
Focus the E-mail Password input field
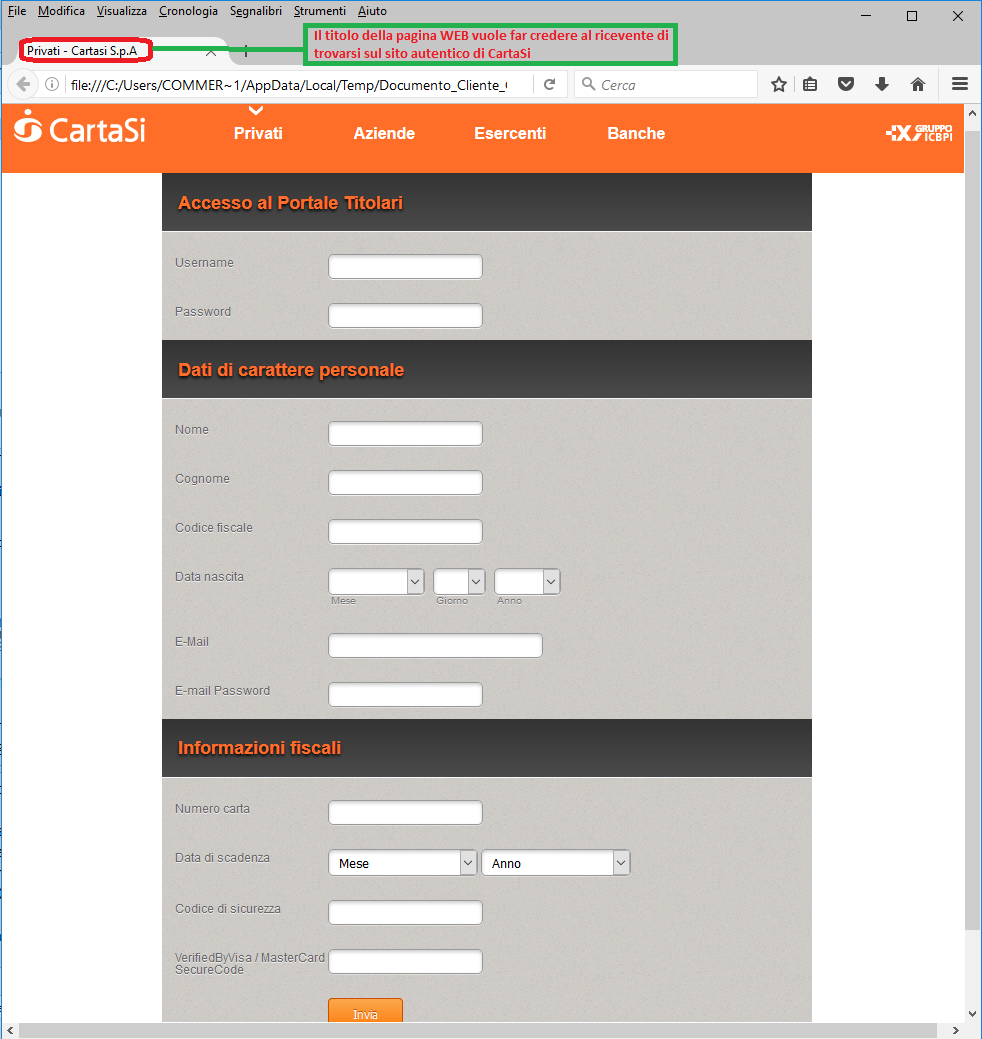click(405, 694)
